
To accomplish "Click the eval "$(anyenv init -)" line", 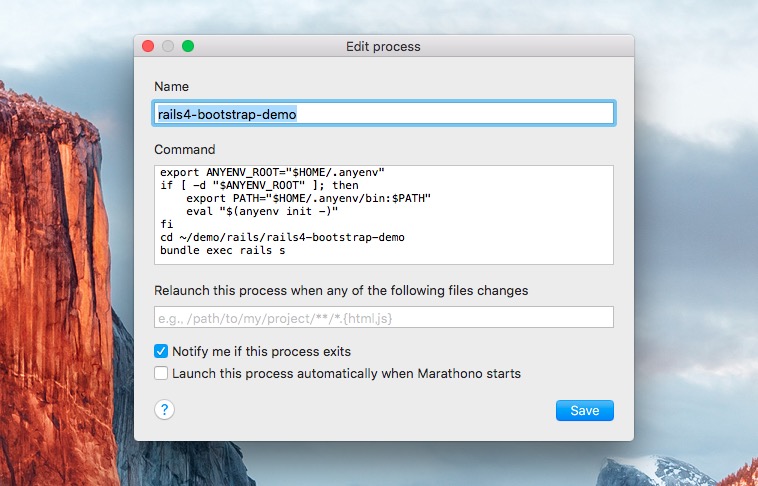I will coord(262,211).
